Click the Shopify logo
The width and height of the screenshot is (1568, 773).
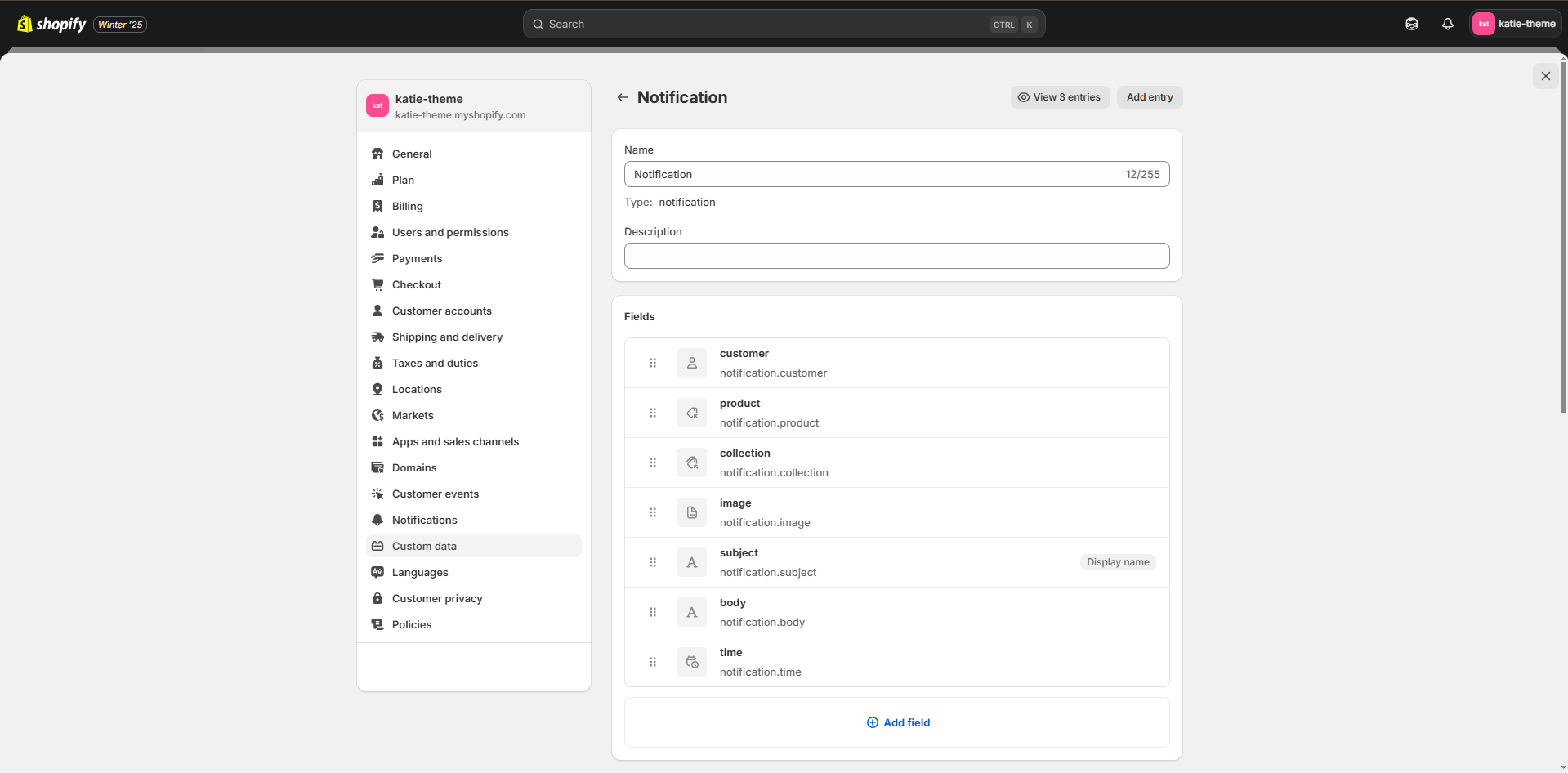[x=52, y=24]
